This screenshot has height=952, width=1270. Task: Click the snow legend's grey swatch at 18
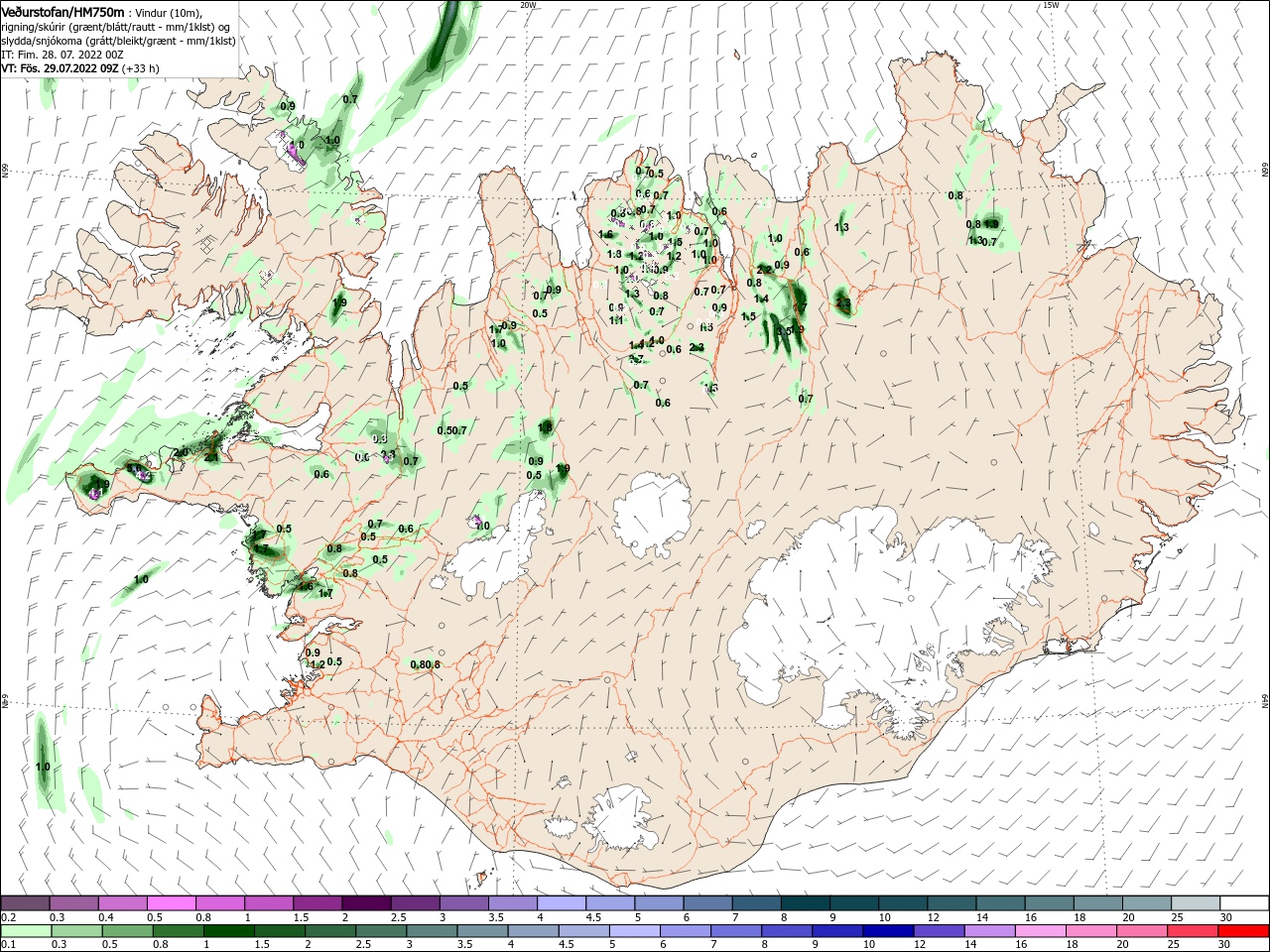tap(1099, 903)
